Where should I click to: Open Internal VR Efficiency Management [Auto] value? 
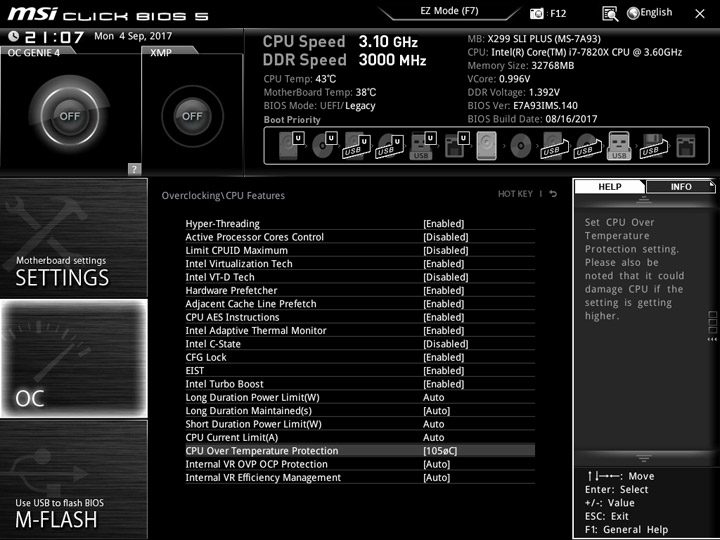point(436,478)
